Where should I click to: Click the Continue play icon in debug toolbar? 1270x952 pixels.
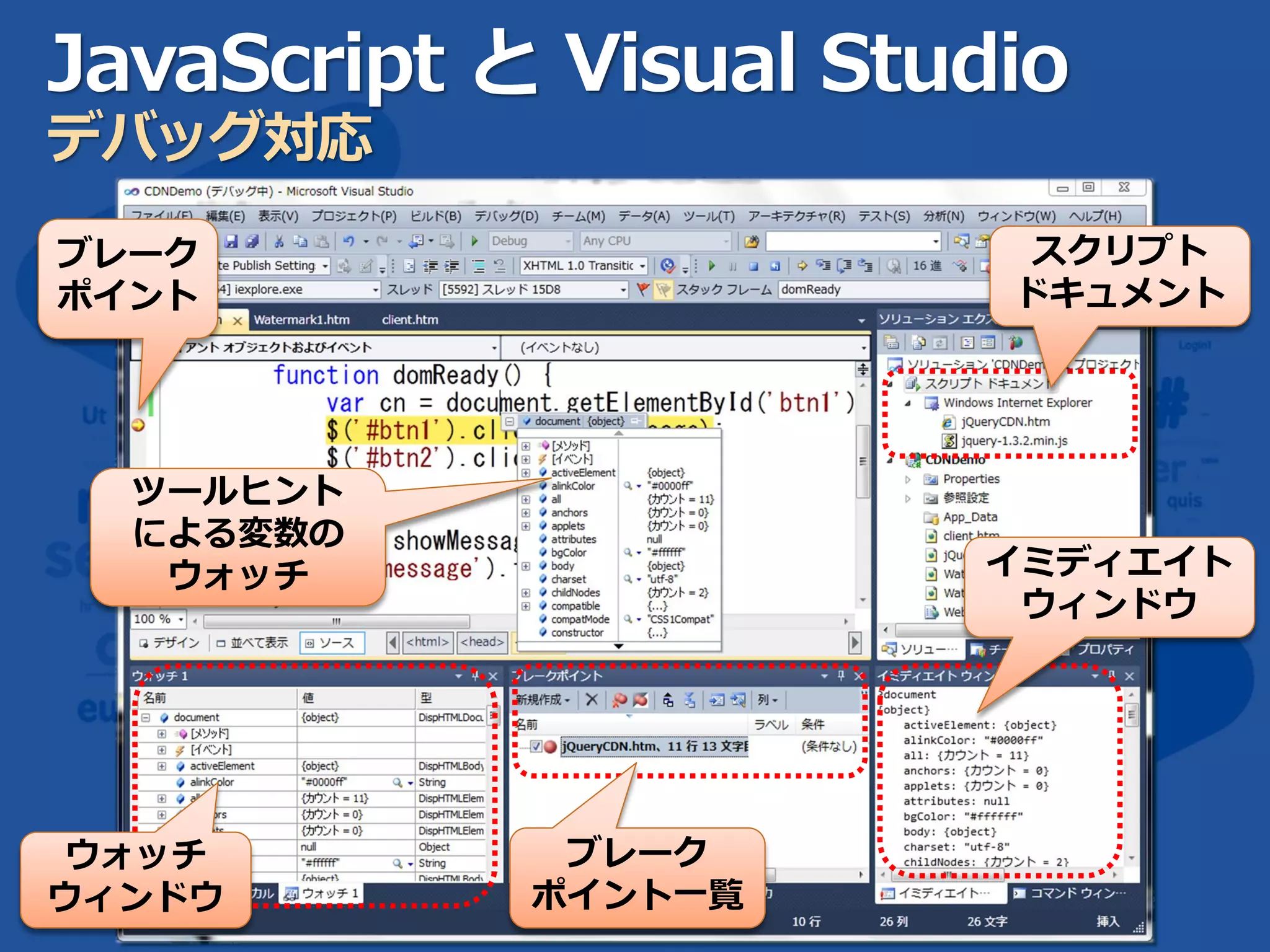tap(712, 266)
